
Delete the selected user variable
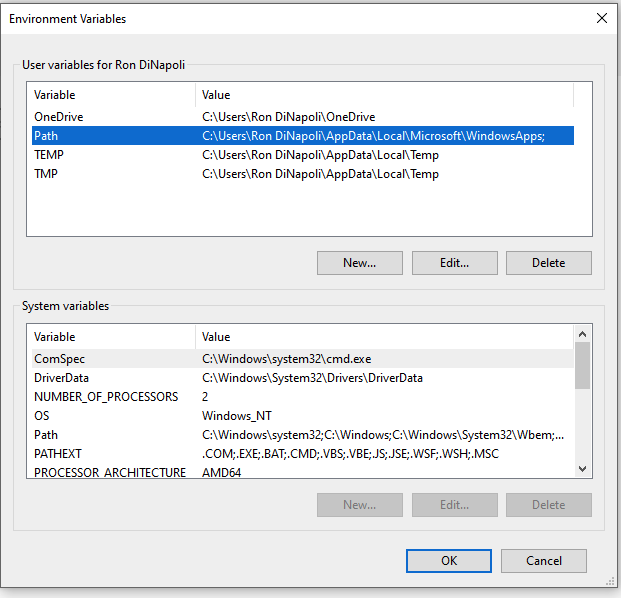548,263
